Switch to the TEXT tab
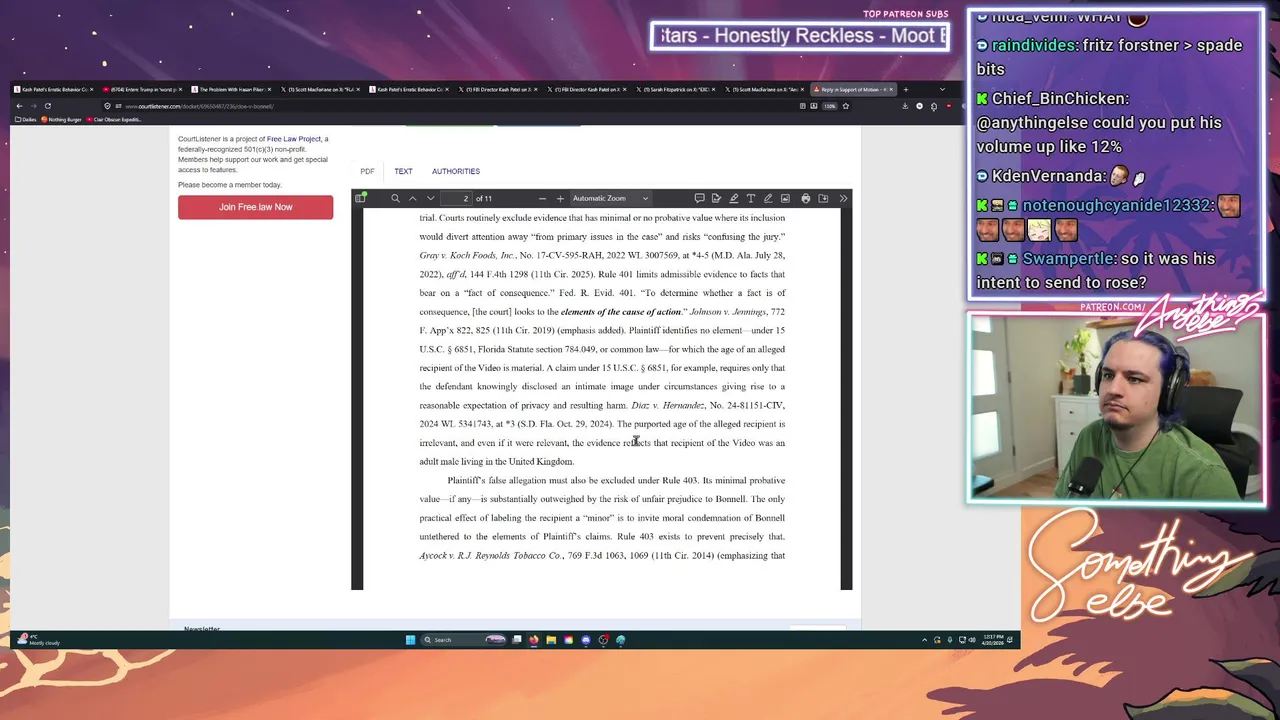Screen dimensions: 1280x720 click(x=403, y=171)
